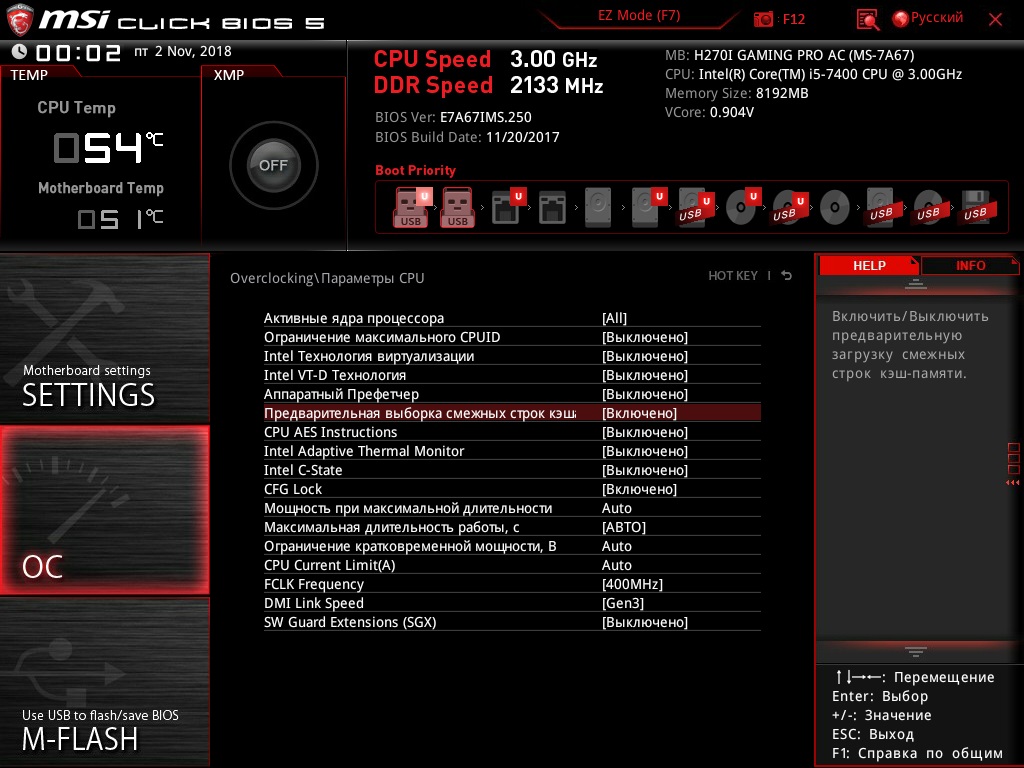Select the UEFI USB hard disk boot icon
The height and width of the screenshot is (768, 1024).
pos(694,207)
